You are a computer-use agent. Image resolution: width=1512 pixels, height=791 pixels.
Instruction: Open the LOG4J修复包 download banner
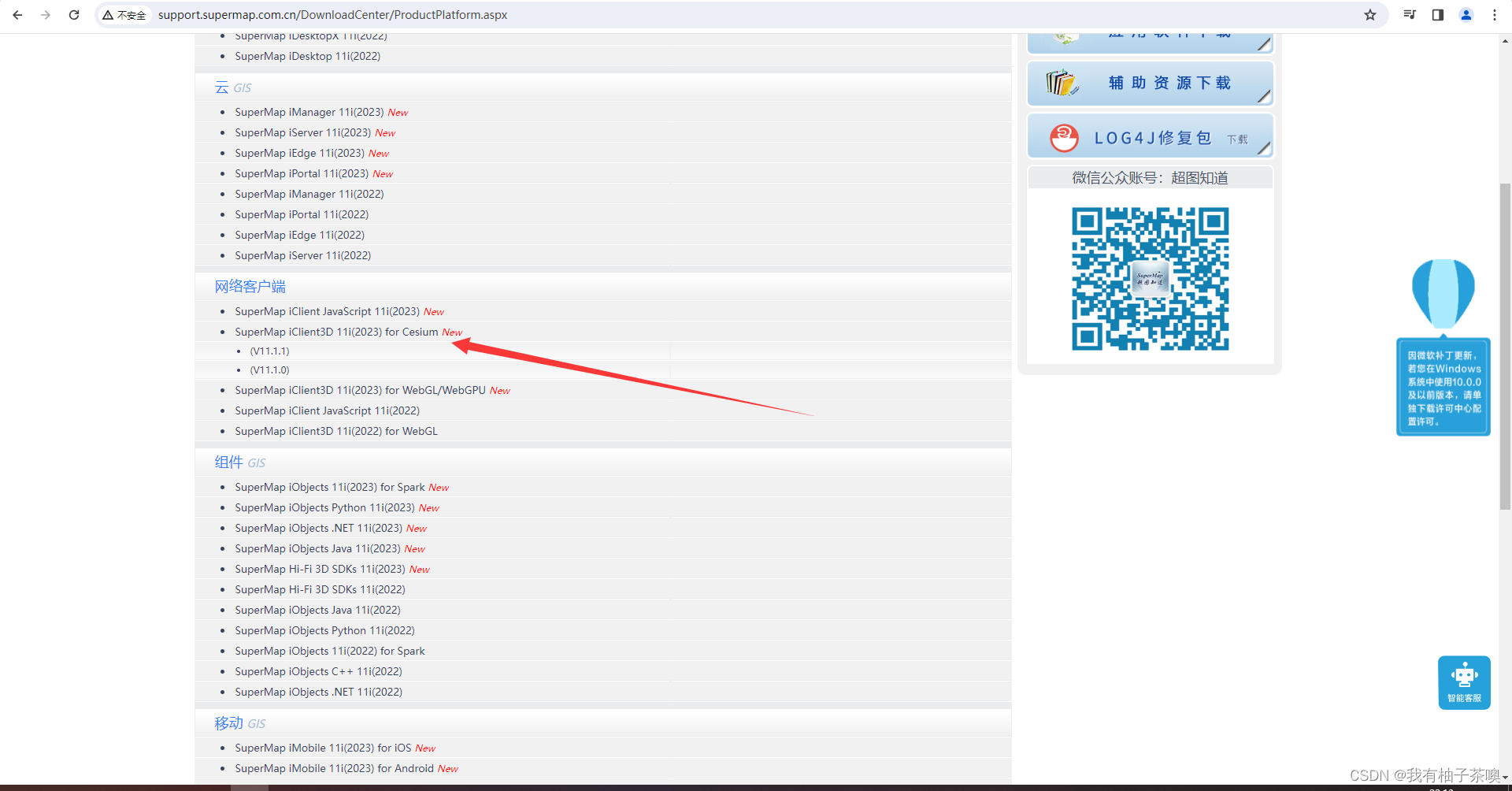[1151, 136]
